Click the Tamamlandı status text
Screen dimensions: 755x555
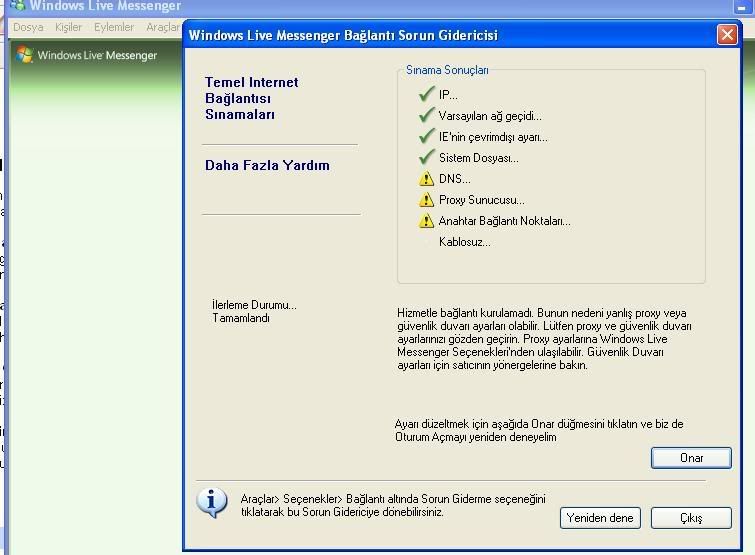click(x=241, y=318)
